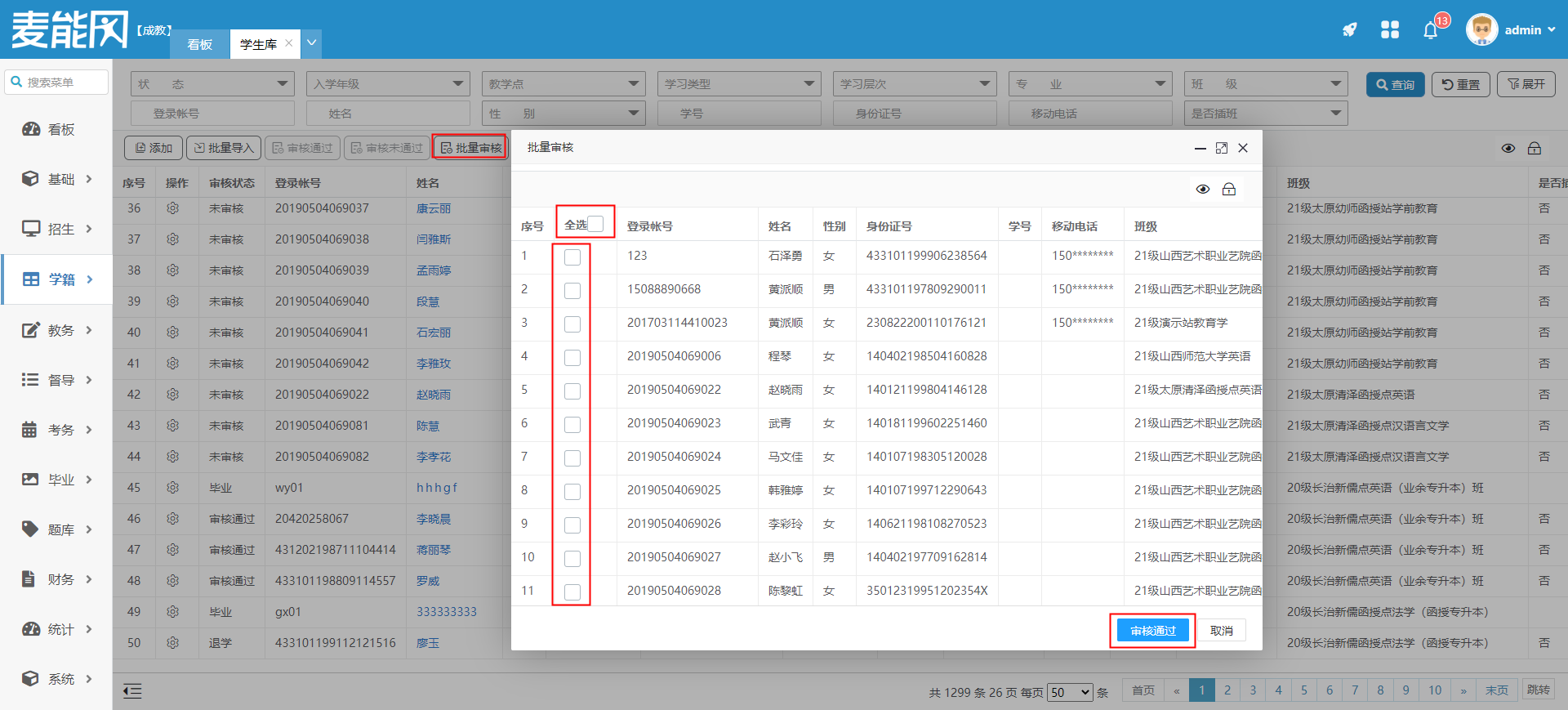Switch to the 看板 tab
Screen dimensions: 1568x710
pyautogui.click(x=199, y=44)
